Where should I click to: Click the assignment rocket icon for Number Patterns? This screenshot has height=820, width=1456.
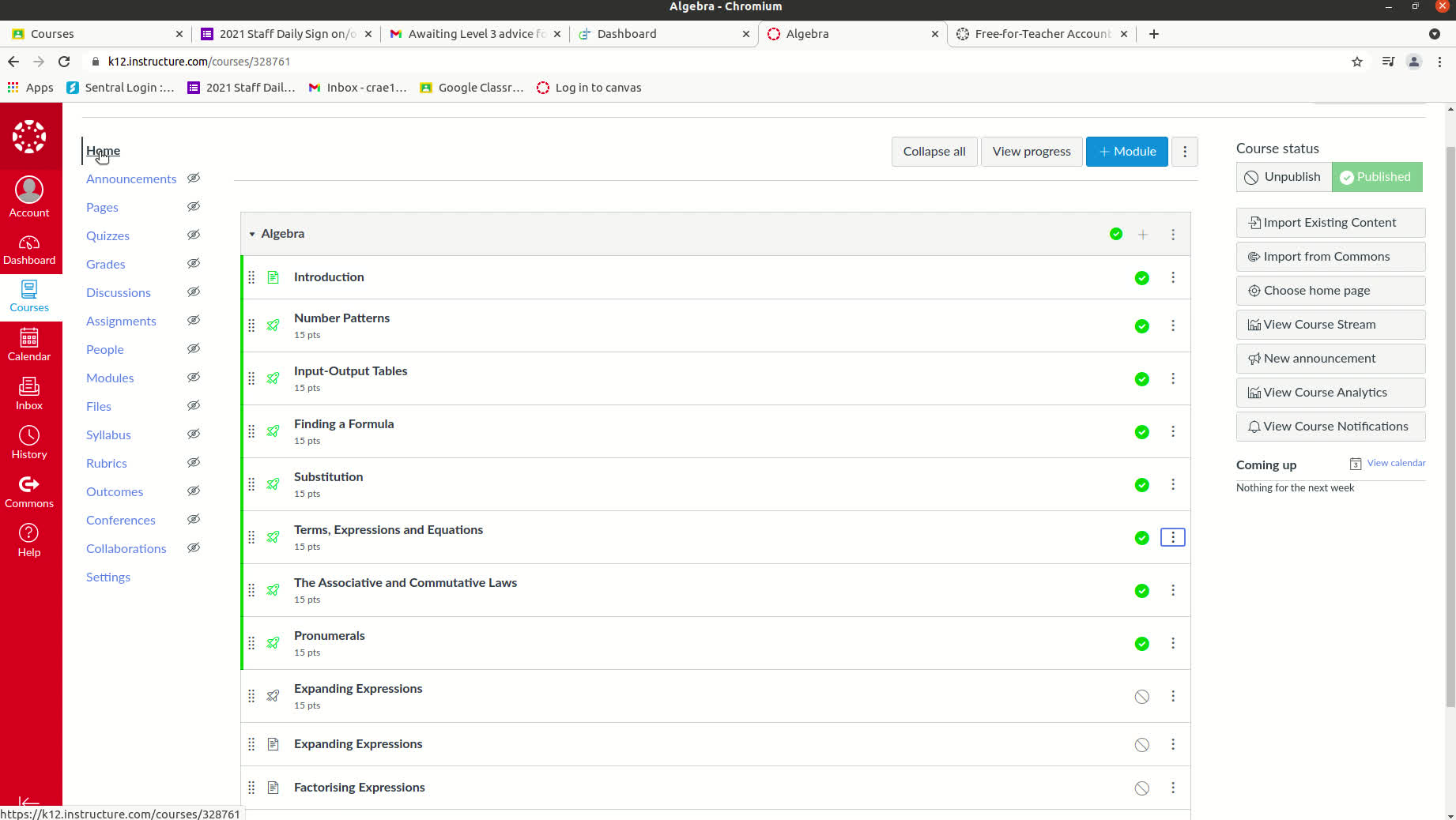[x=273, y=325]
